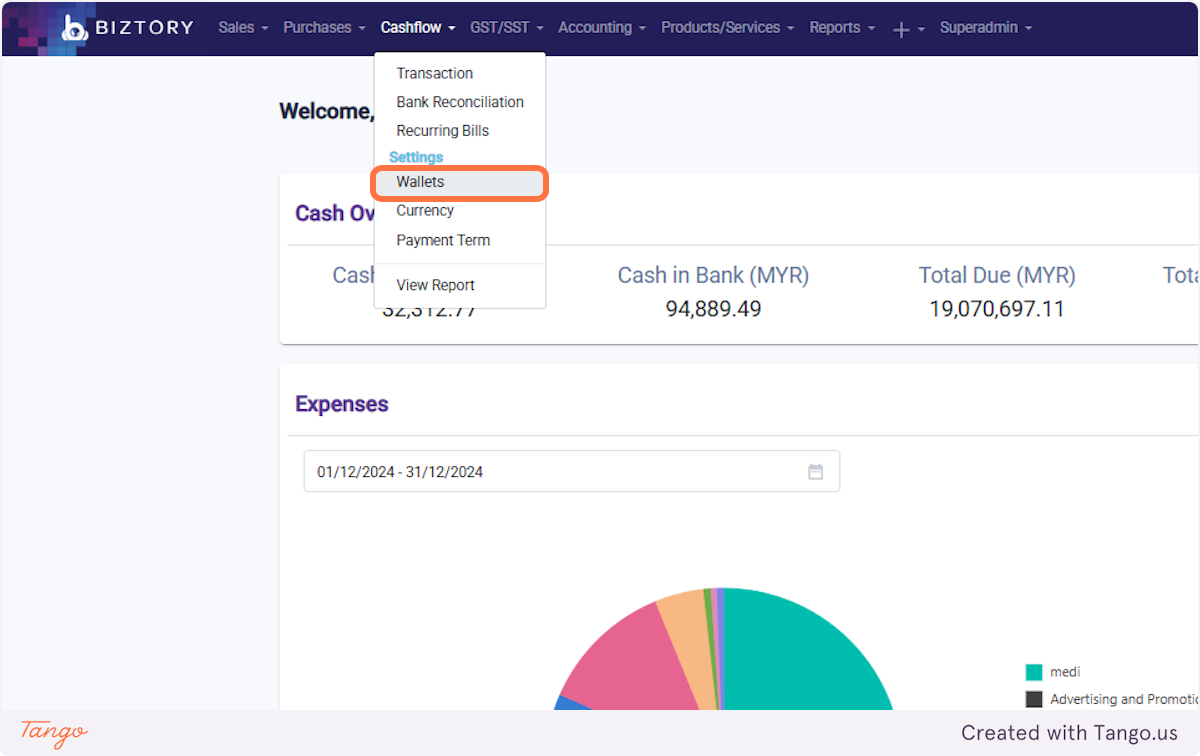Open Payment Term settings
The width and height of the screenshot is (1200, 756).
point(460,240)
